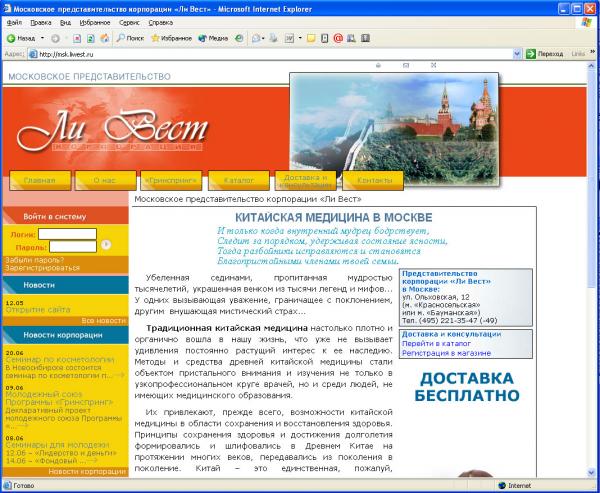Open Семинар по косметологии news link
Screen dimensions: 600x493
pos(60,360)
